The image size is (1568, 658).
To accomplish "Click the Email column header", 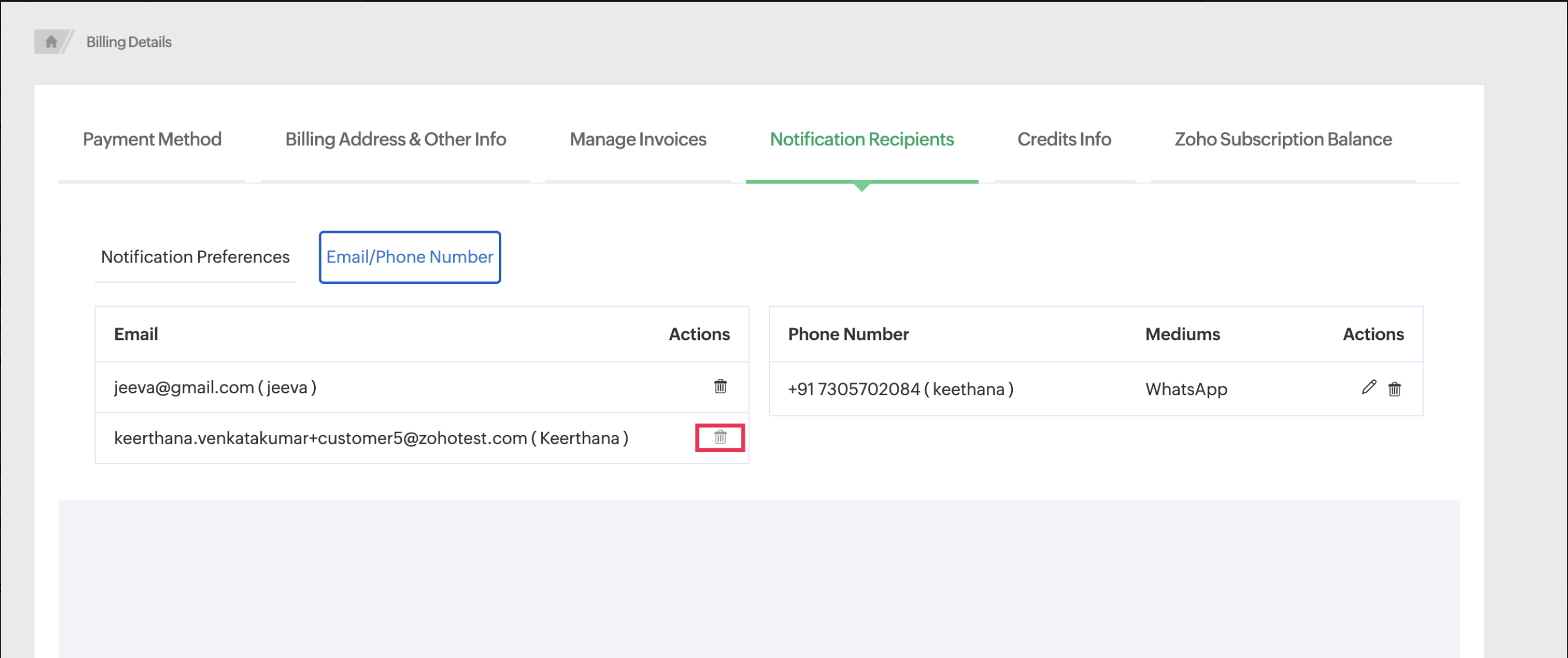I will coord(136,334).
